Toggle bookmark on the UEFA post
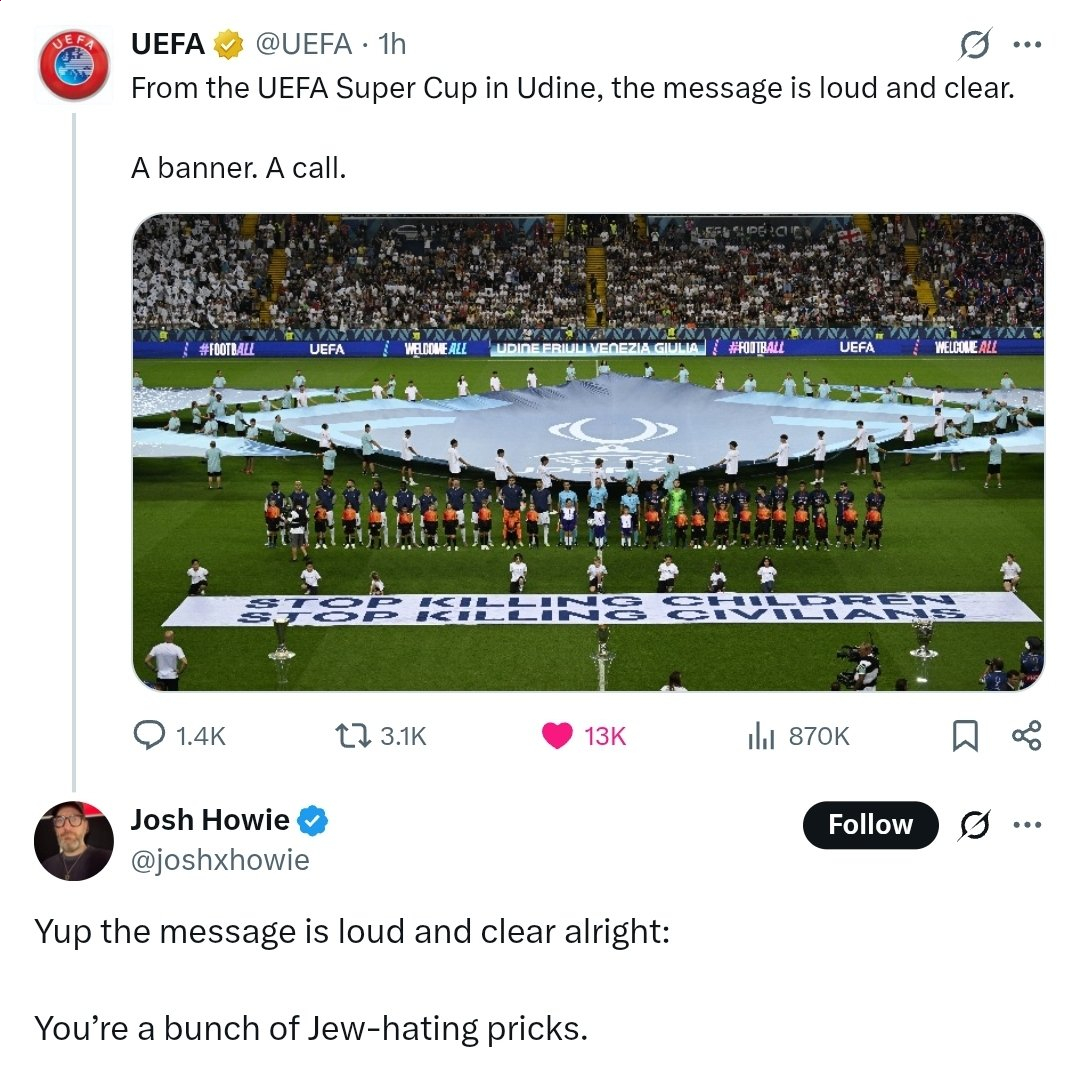The image size is (1080, 1069). coord(965,736)
